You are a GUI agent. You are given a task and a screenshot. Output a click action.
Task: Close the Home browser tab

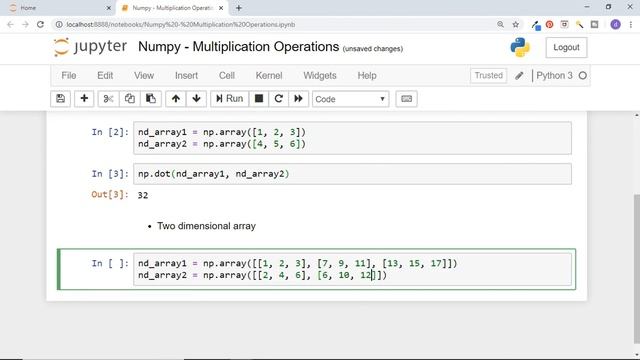109,8
